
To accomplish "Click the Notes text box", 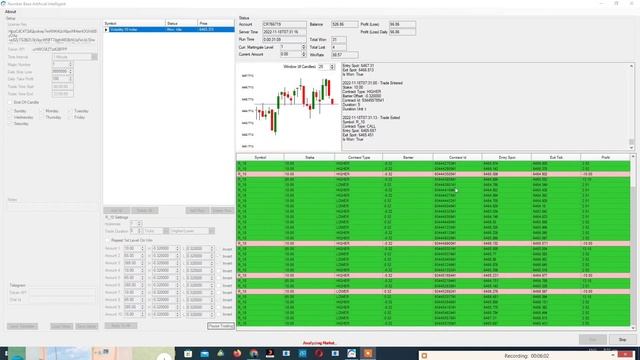I will point(53,207).
